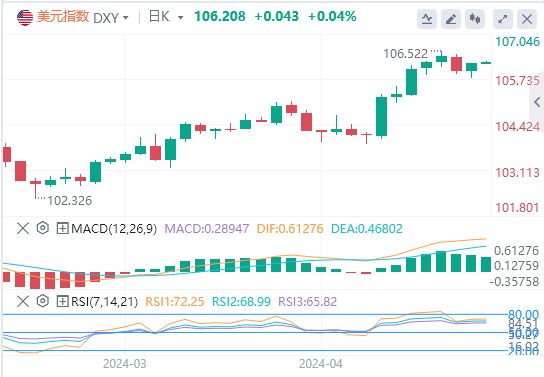Screen dimensions: 544x377
Task: Click the 2024-03 date axis label
Action: click(125, 364)
